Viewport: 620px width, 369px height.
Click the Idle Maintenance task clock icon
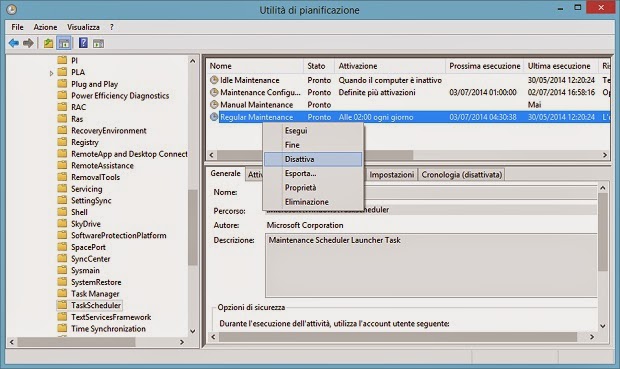tap(214, 80)
